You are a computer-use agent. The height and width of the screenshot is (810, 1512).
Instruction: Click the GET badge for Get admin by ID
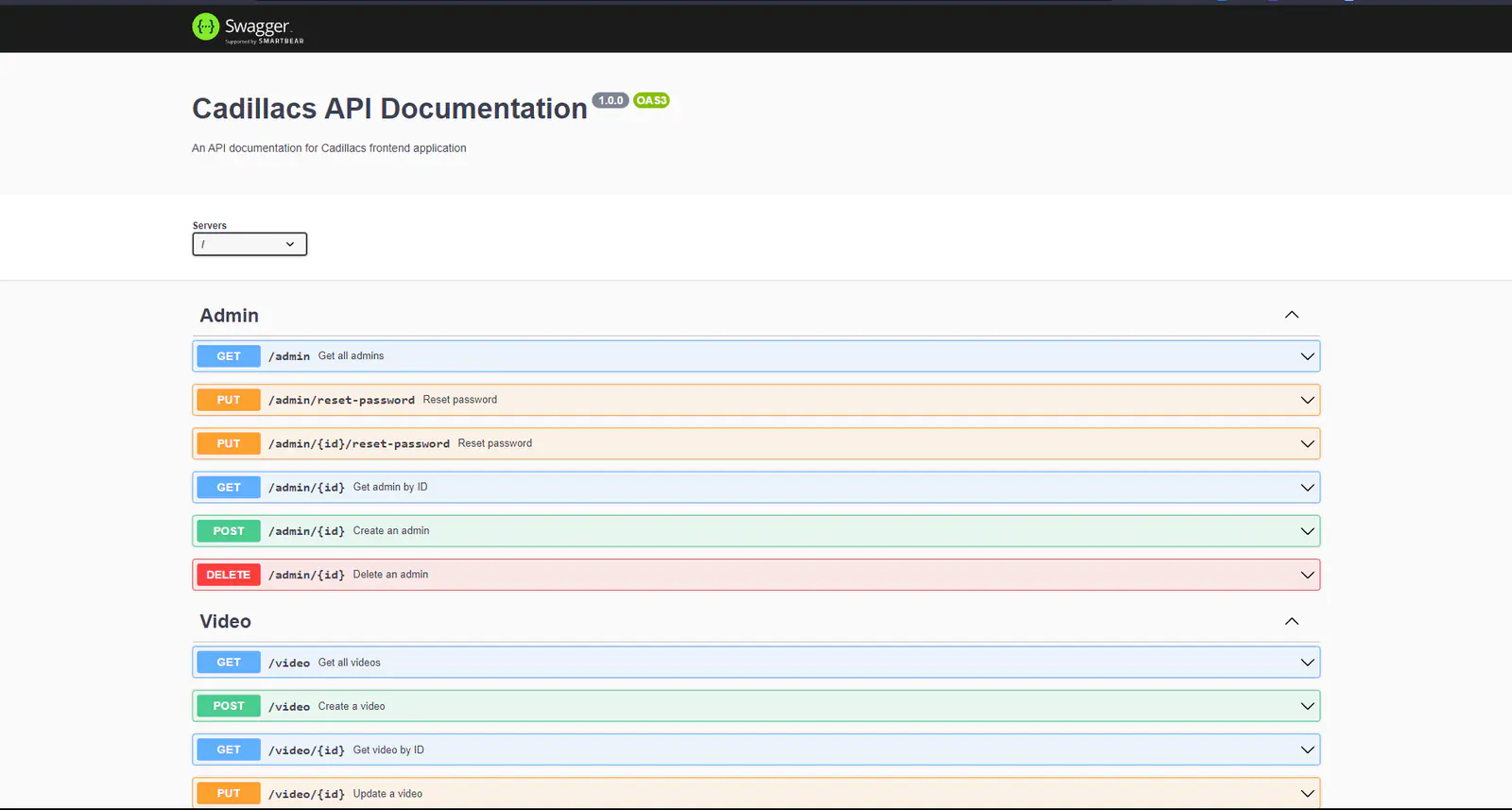pyautogui.click(x=229, y=488)
